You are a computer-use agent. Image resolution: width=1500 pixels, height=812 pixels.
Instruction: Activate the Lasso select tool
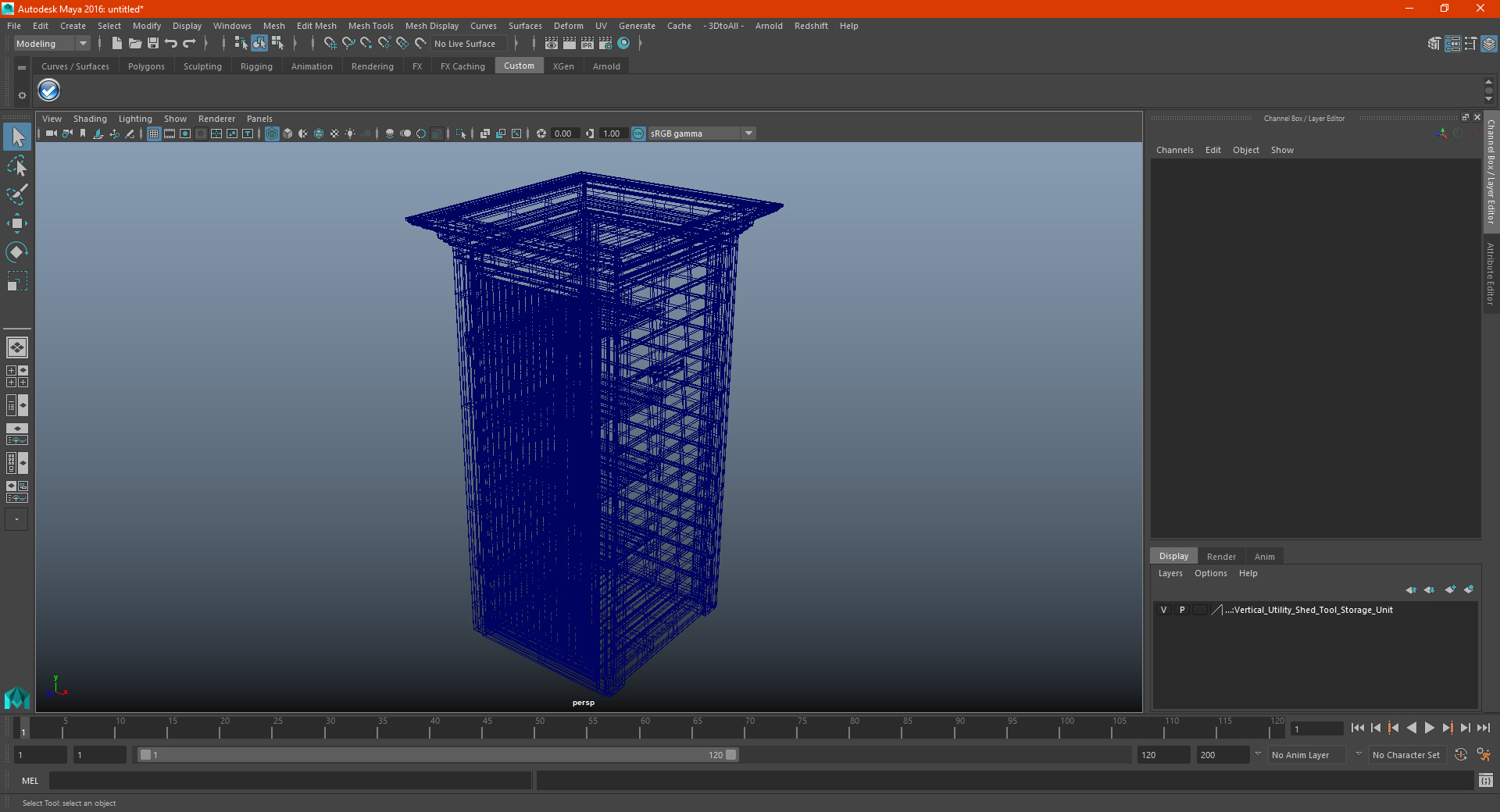[x=16, y=166]
